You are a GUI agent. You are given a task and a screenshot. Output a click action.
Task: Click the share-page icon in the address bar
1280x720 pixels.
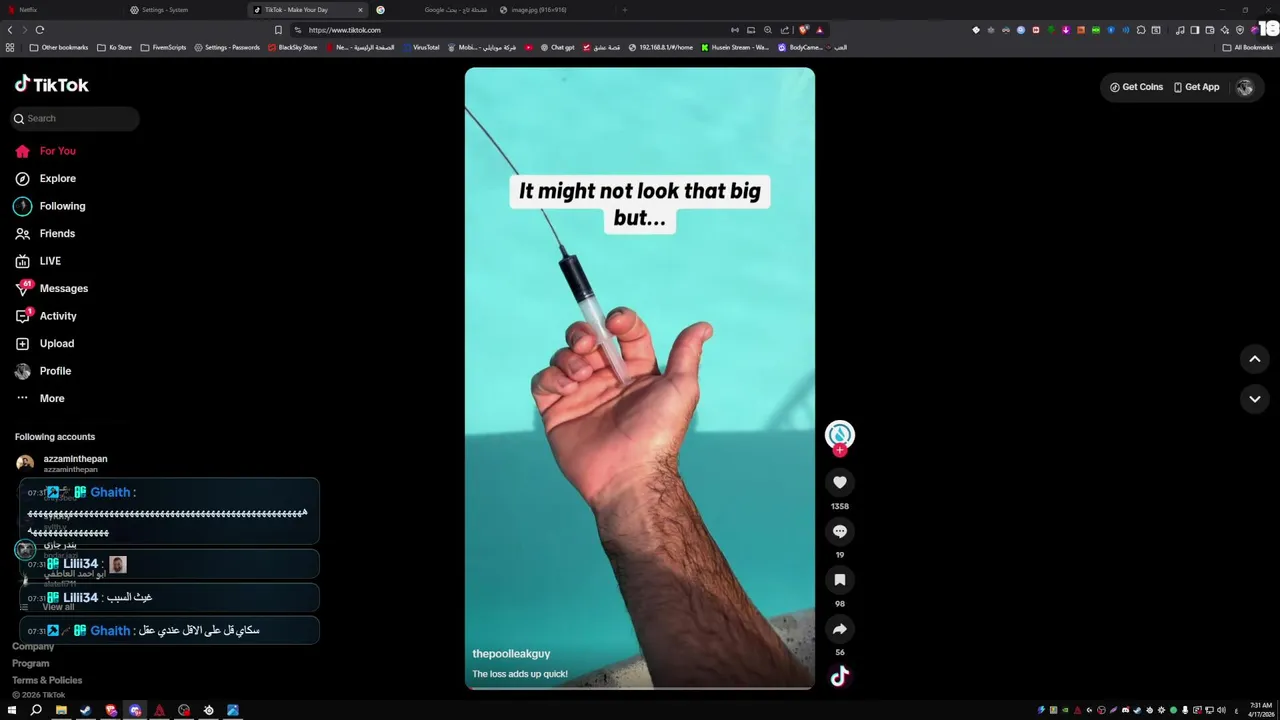coord(785,30)
